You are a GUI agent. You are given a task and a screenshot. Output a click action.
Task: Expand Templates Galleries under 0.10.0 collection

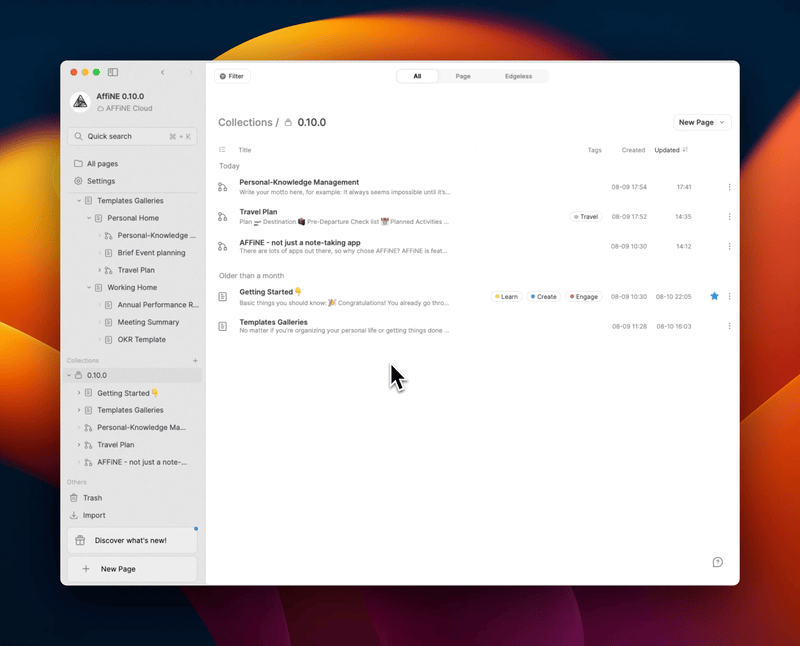tap(79, 410)
